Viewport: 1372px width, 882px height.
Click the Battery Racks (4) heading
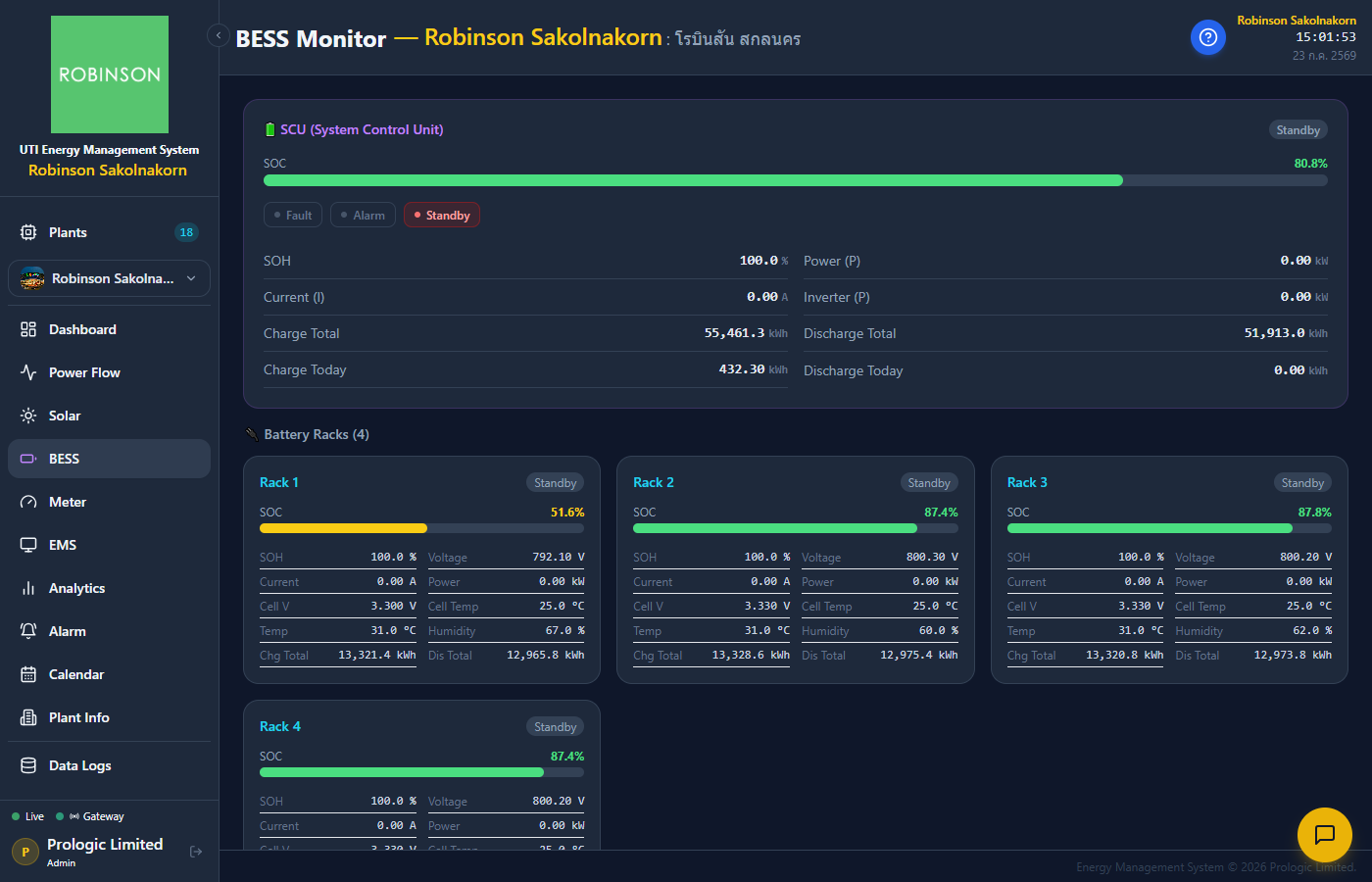click(x=317, y=434)
